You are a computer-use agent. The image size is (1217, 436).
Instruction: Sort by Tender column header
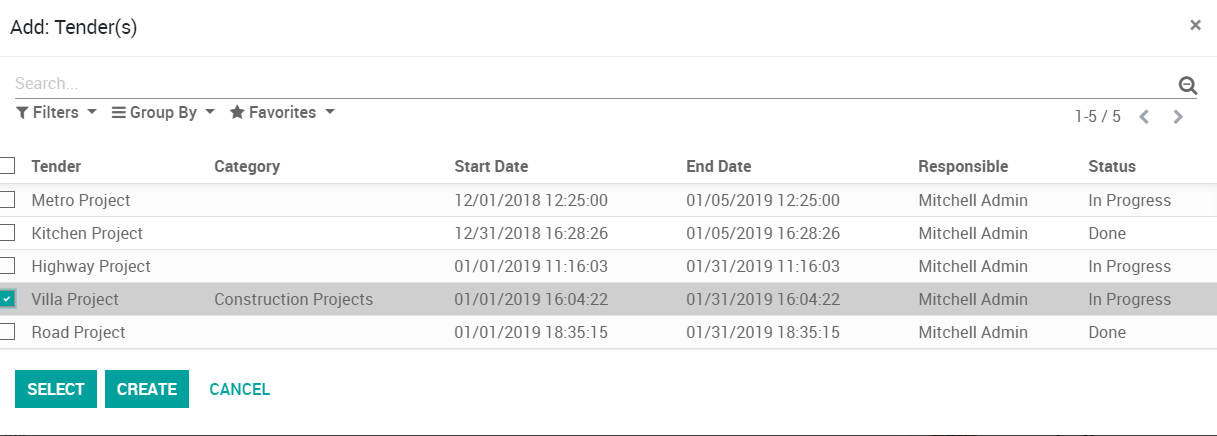(56, 167)
